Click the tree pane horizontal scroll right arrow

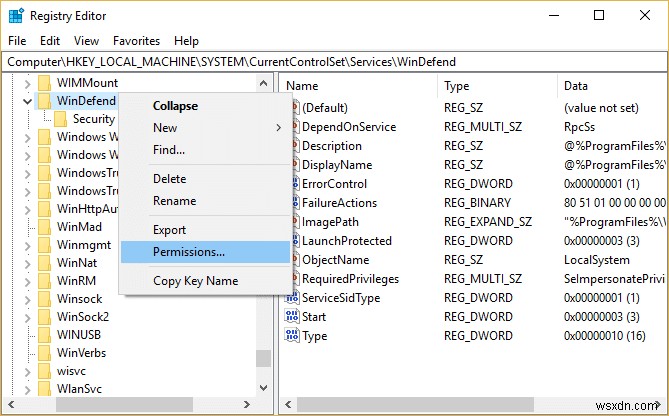(x=246, y=404)
